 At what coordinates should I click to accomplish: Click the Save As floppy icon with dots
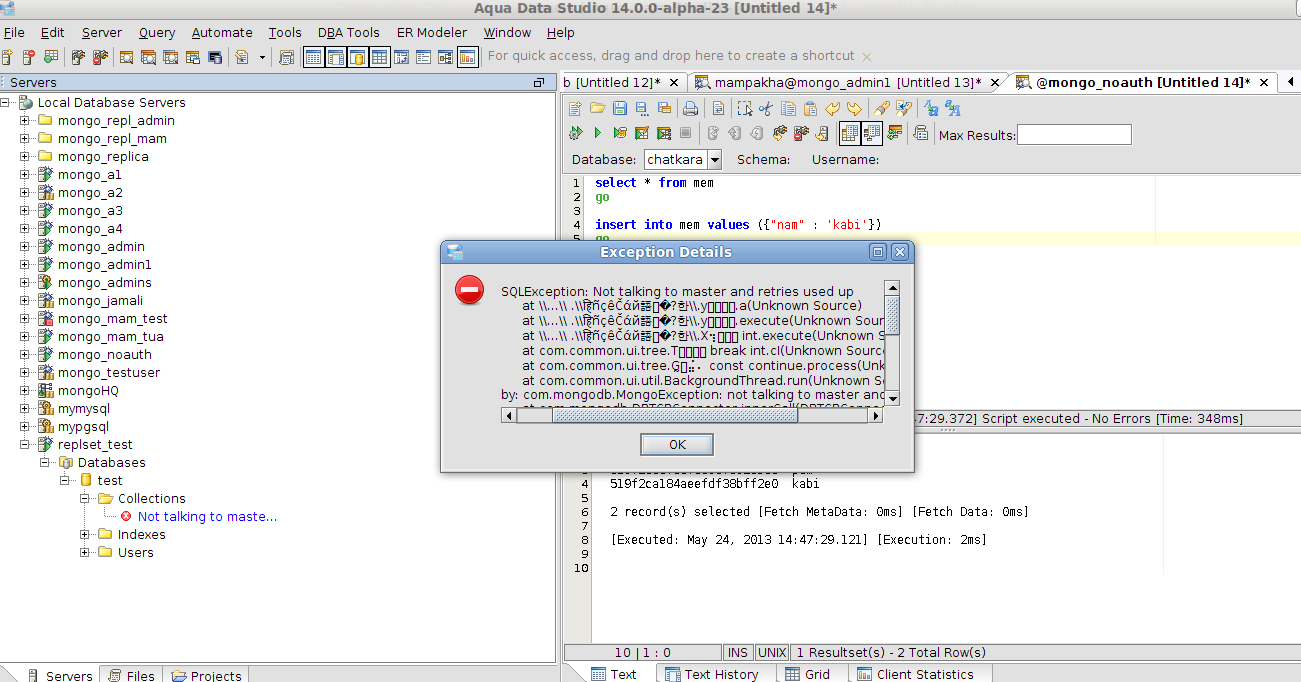[642, 108]
